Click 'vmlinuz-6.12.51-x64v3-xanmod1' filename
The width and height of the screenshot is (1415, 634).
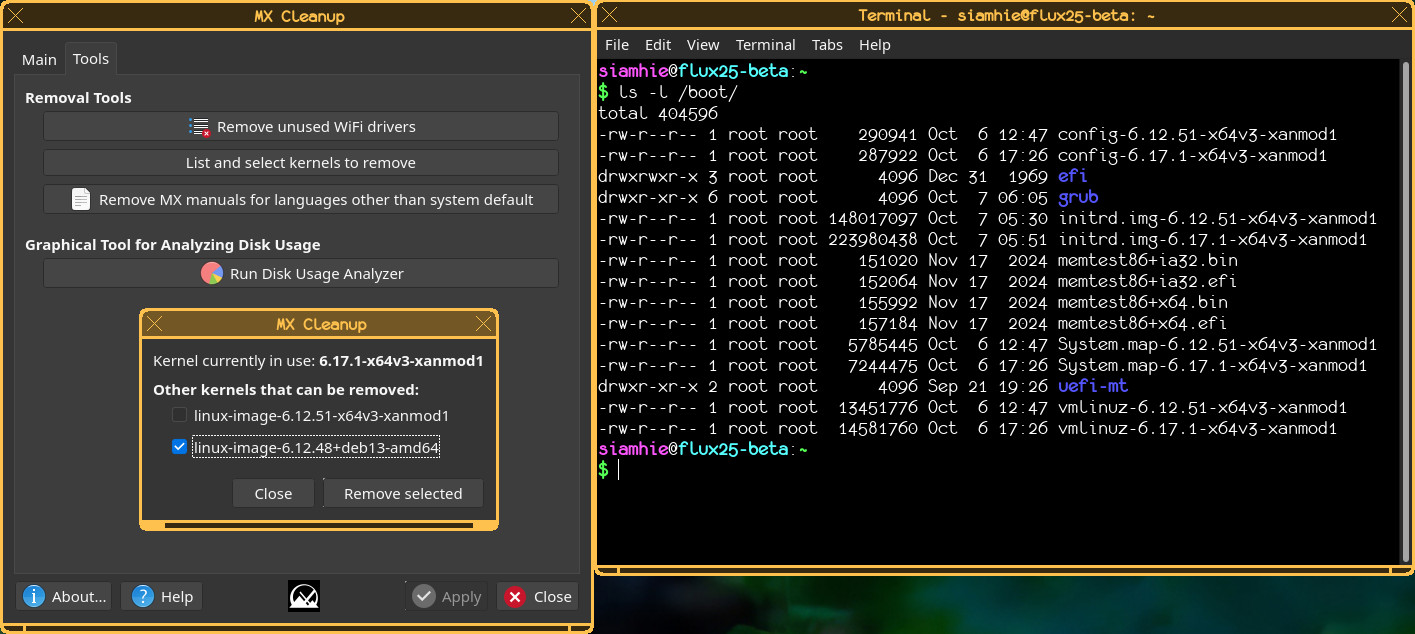point(1202,407)
